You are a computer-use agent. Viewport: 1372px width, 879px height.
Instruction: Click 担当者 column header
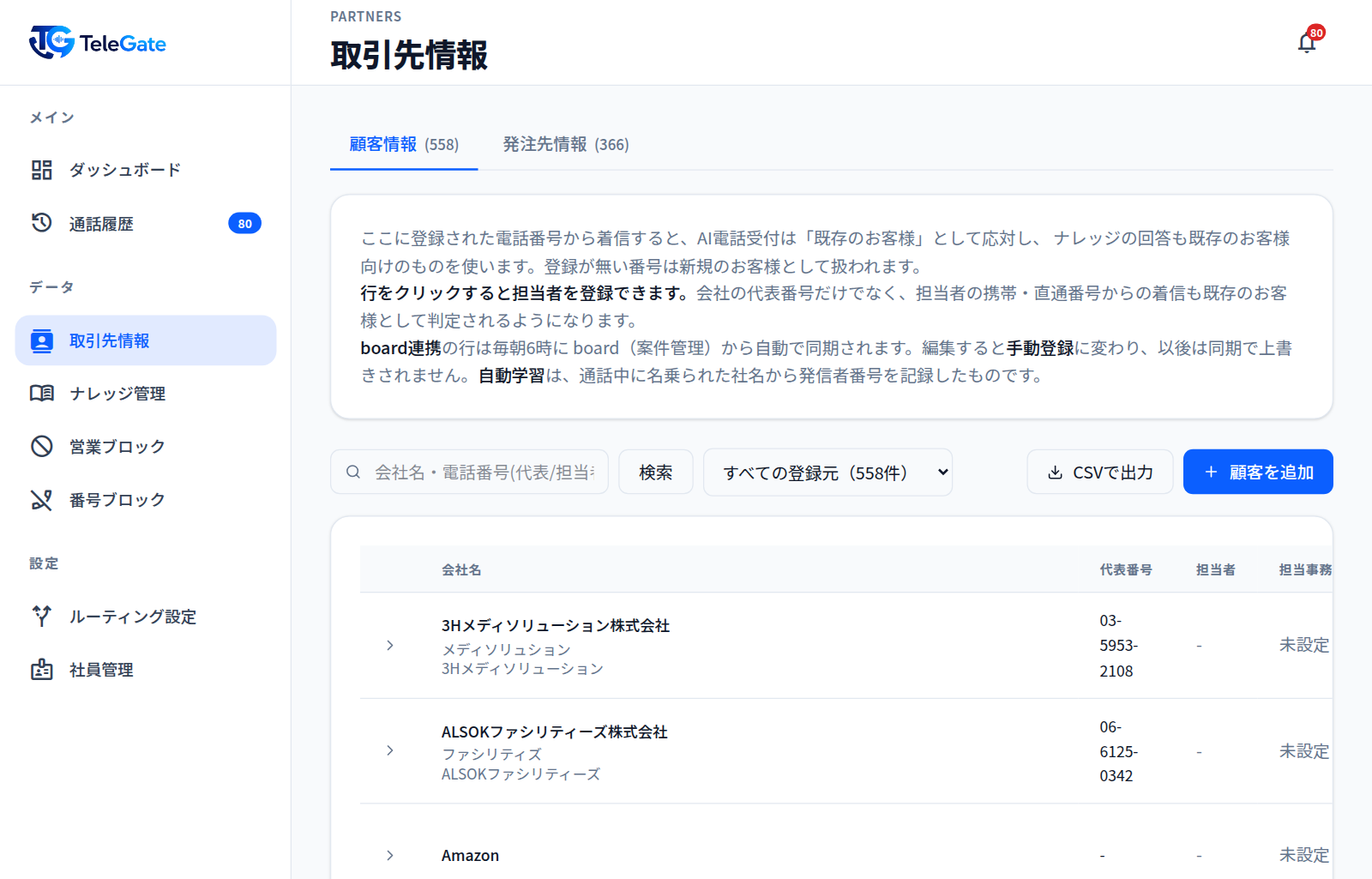1216,569
